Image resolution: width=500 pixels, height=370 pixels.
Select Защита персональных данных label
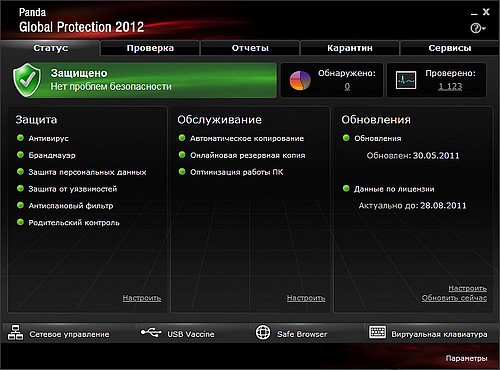coord(87,172)
